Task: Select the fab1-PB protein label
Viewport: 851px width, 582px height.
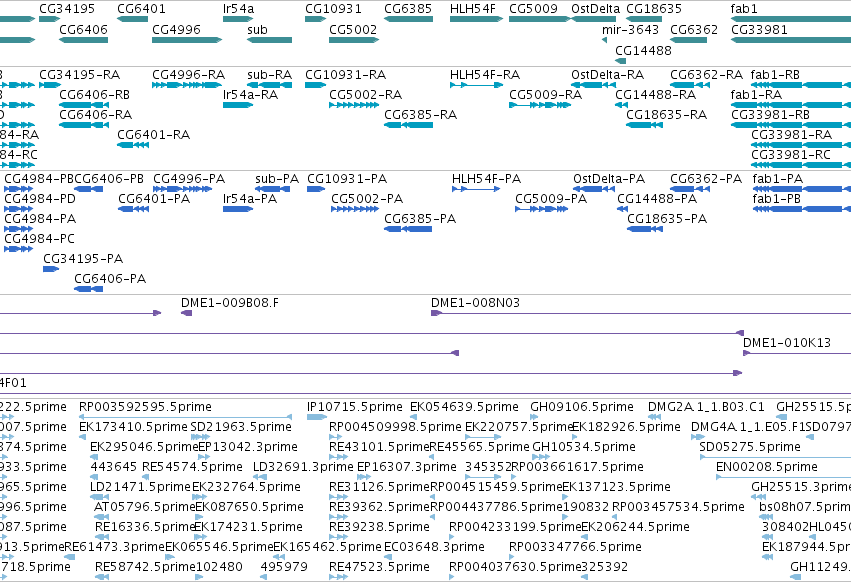Action: (x=777, y=199)
